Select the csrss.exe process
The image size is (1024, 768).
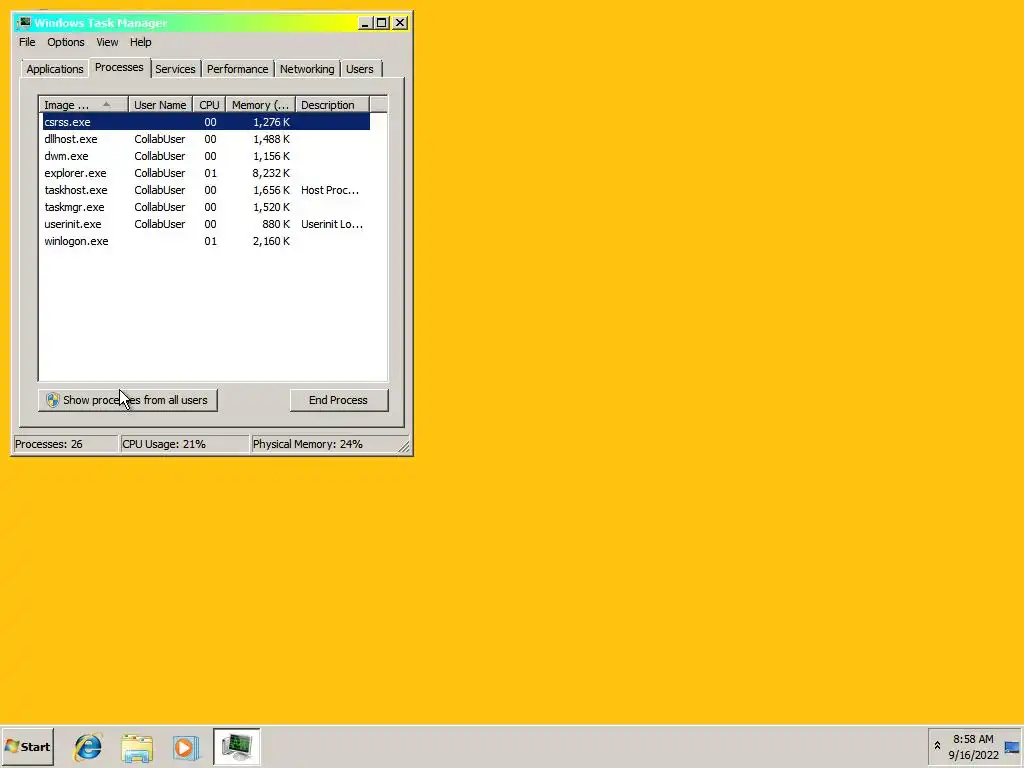click(206, 122)
